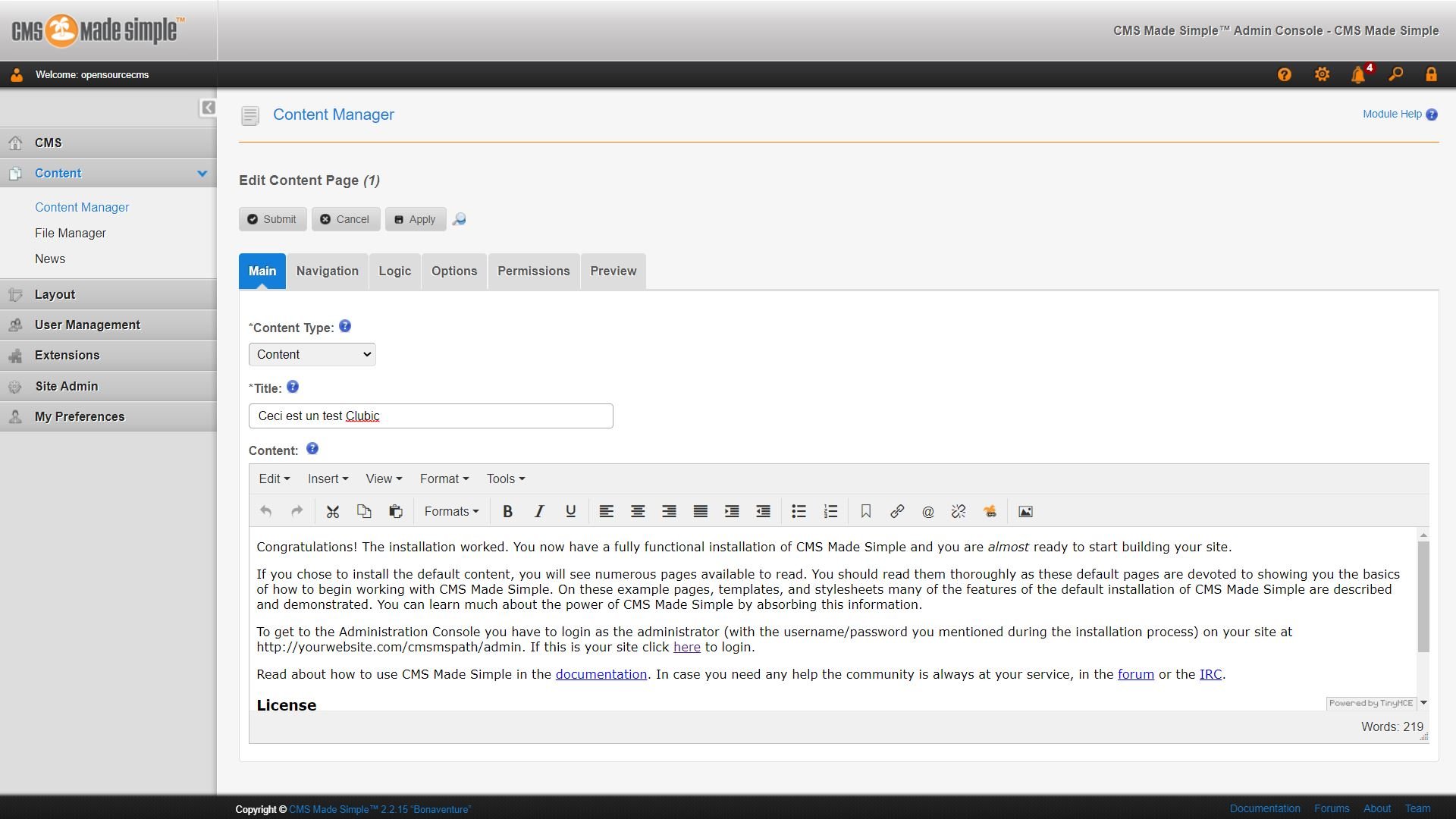1456x819 pixels.
Task: Open notifications bell icon
Action: coord(1358,74)
